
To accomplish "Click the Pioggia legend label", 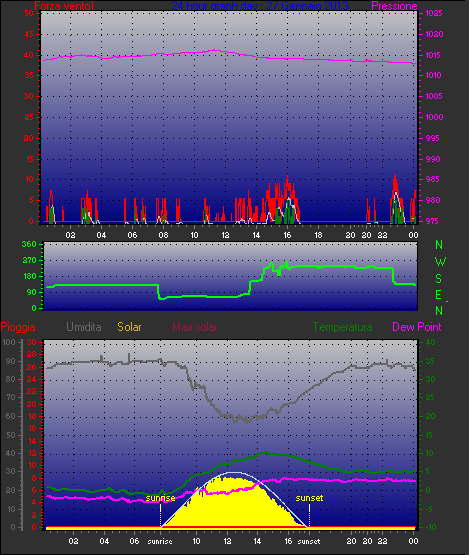I will [x=18, y=327].
